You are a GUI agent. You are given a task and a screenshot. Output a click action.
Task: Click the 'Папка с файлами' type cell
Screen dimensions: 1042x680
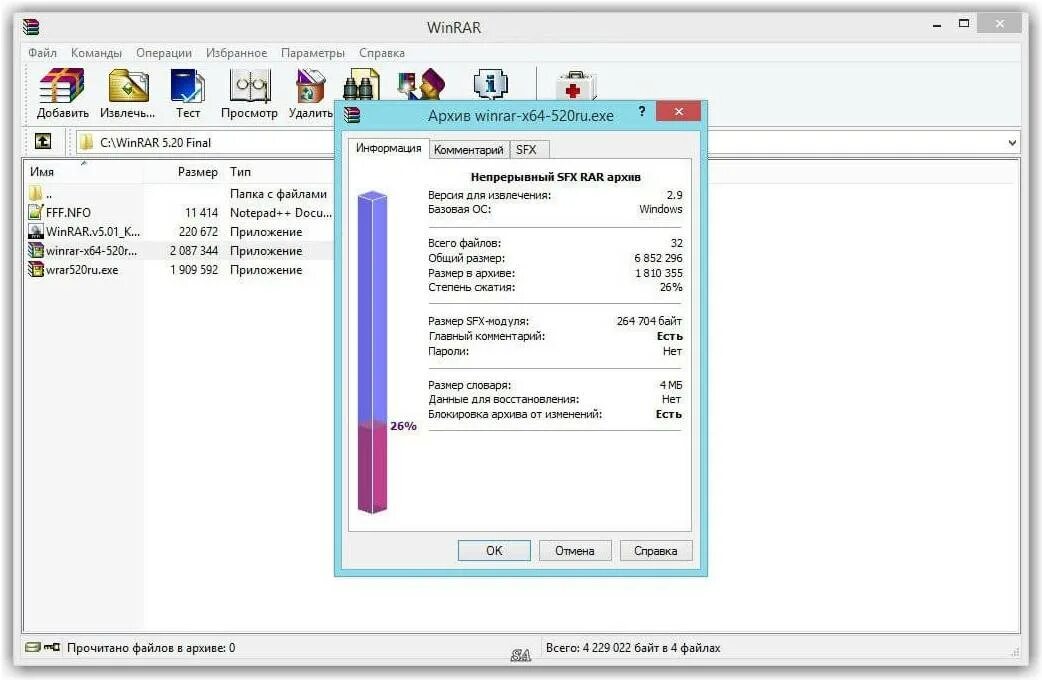click(278, 193)
